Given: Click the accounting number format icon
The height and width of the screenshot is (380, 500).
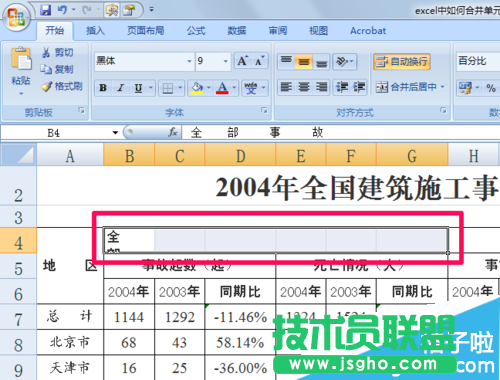Looking at the screenshot, I should (x=465, y=88).
